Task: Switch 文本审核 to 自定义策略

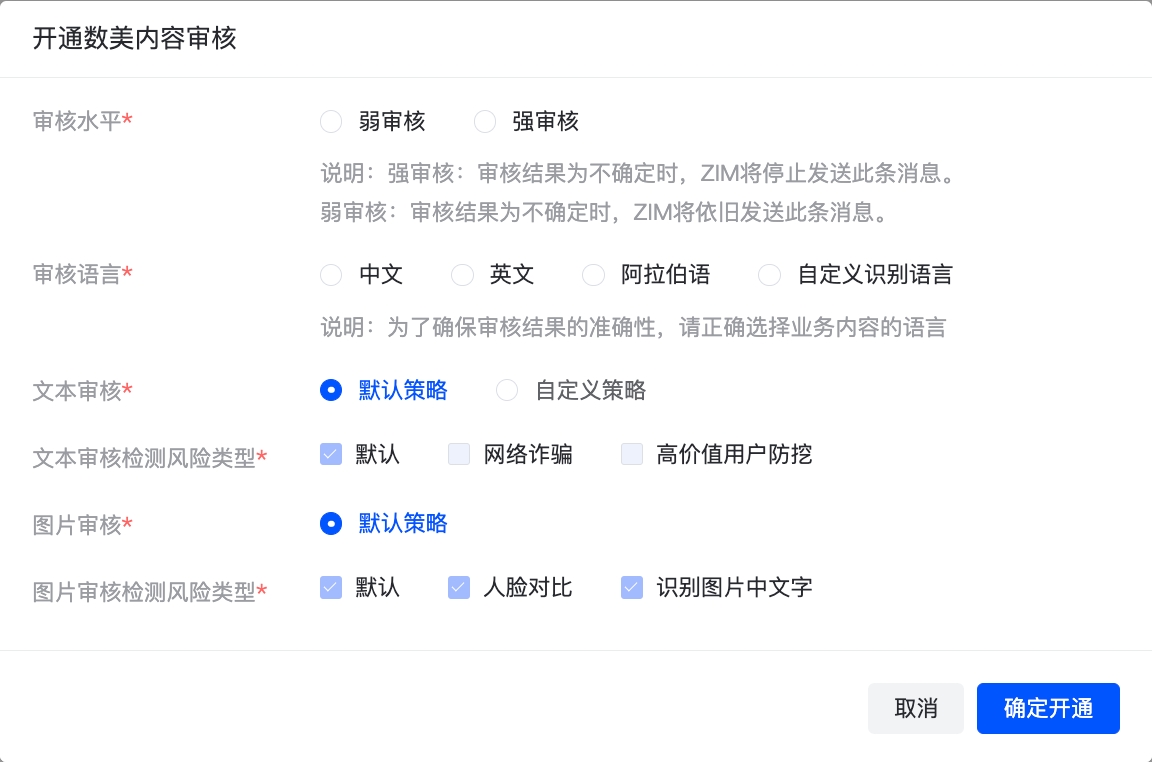Action: click(508, 391)
